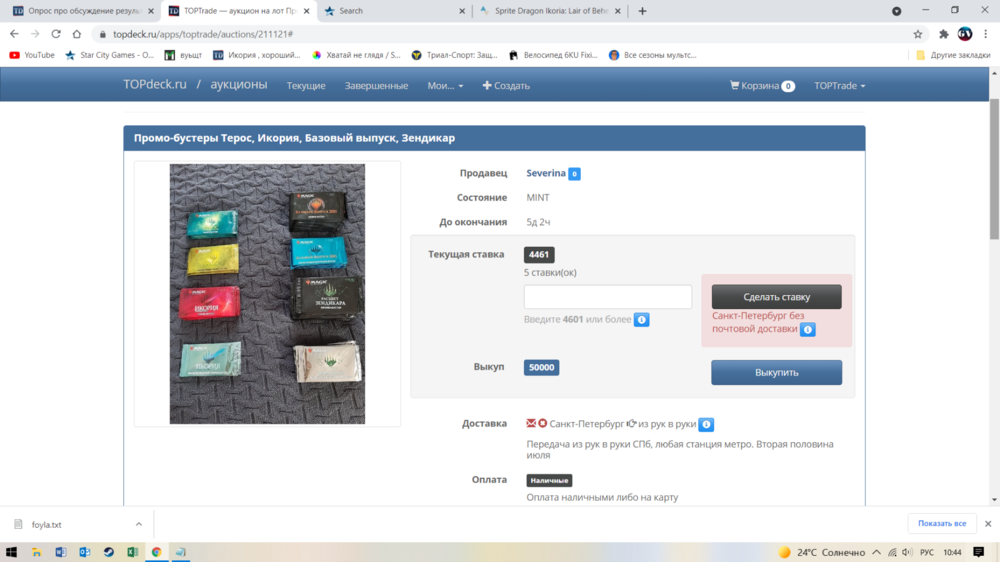Click the seller rating badge next to Severina
The height and width of the screenshot is (562, 1000).
pos(574,174)
